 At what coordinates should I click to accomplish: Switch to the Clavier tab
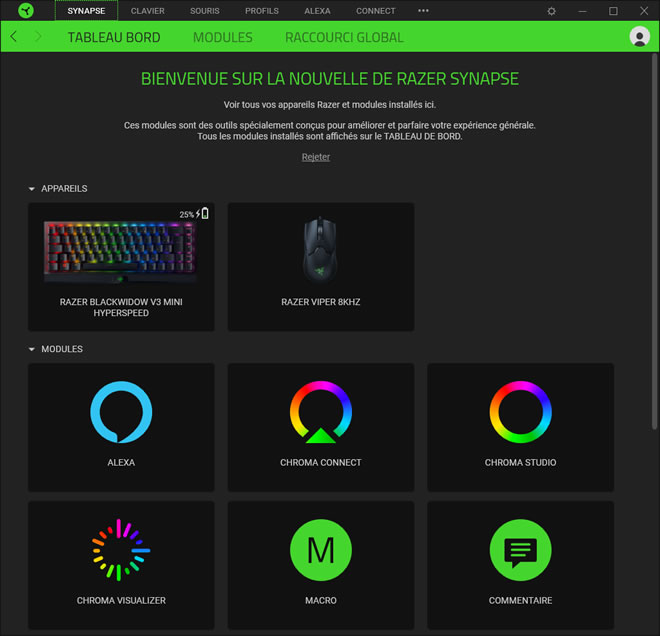pos(147,11)
